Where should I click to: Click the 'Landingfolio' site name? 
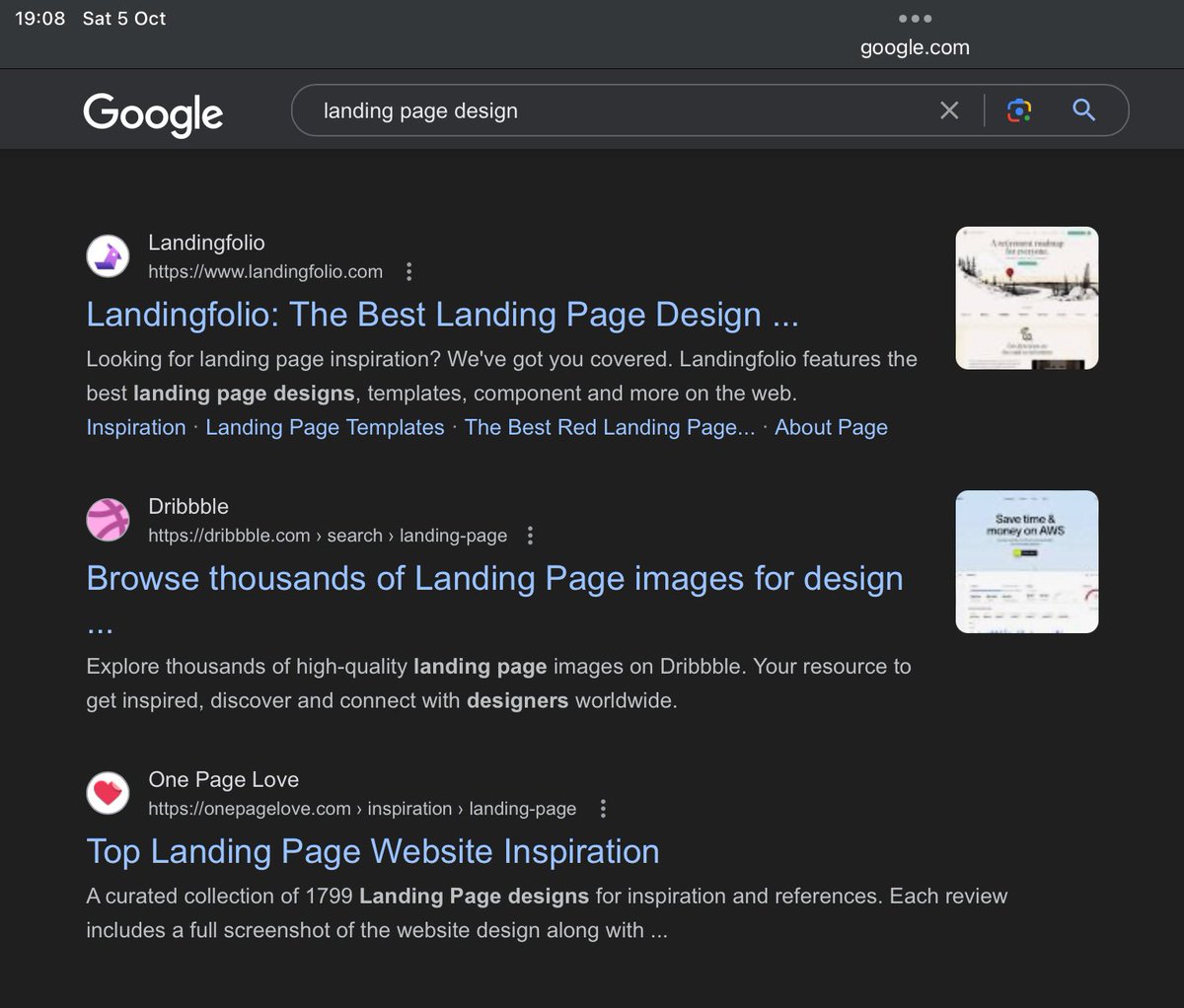206,243
